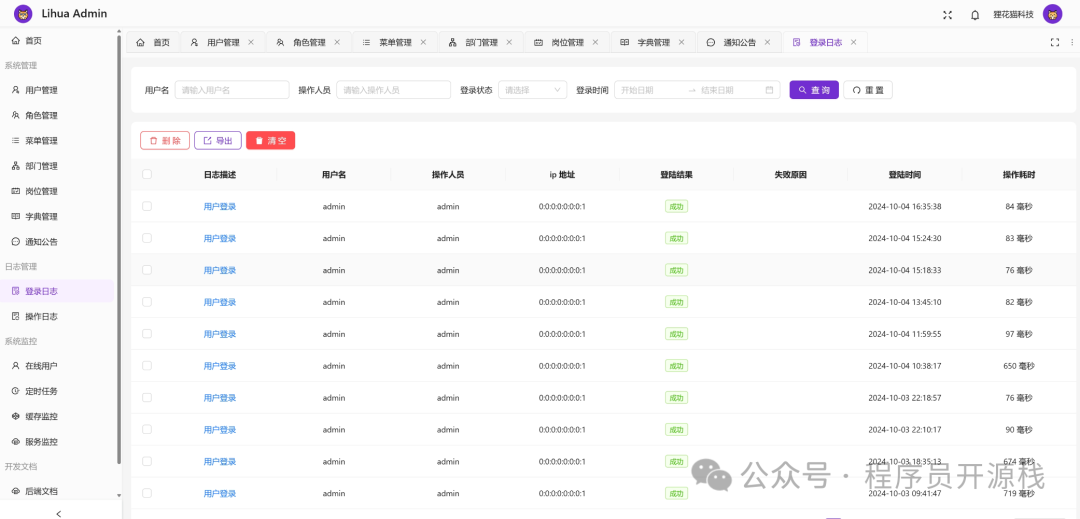
Task: Click 开始日期 start date field
Action: coord(650,90)
